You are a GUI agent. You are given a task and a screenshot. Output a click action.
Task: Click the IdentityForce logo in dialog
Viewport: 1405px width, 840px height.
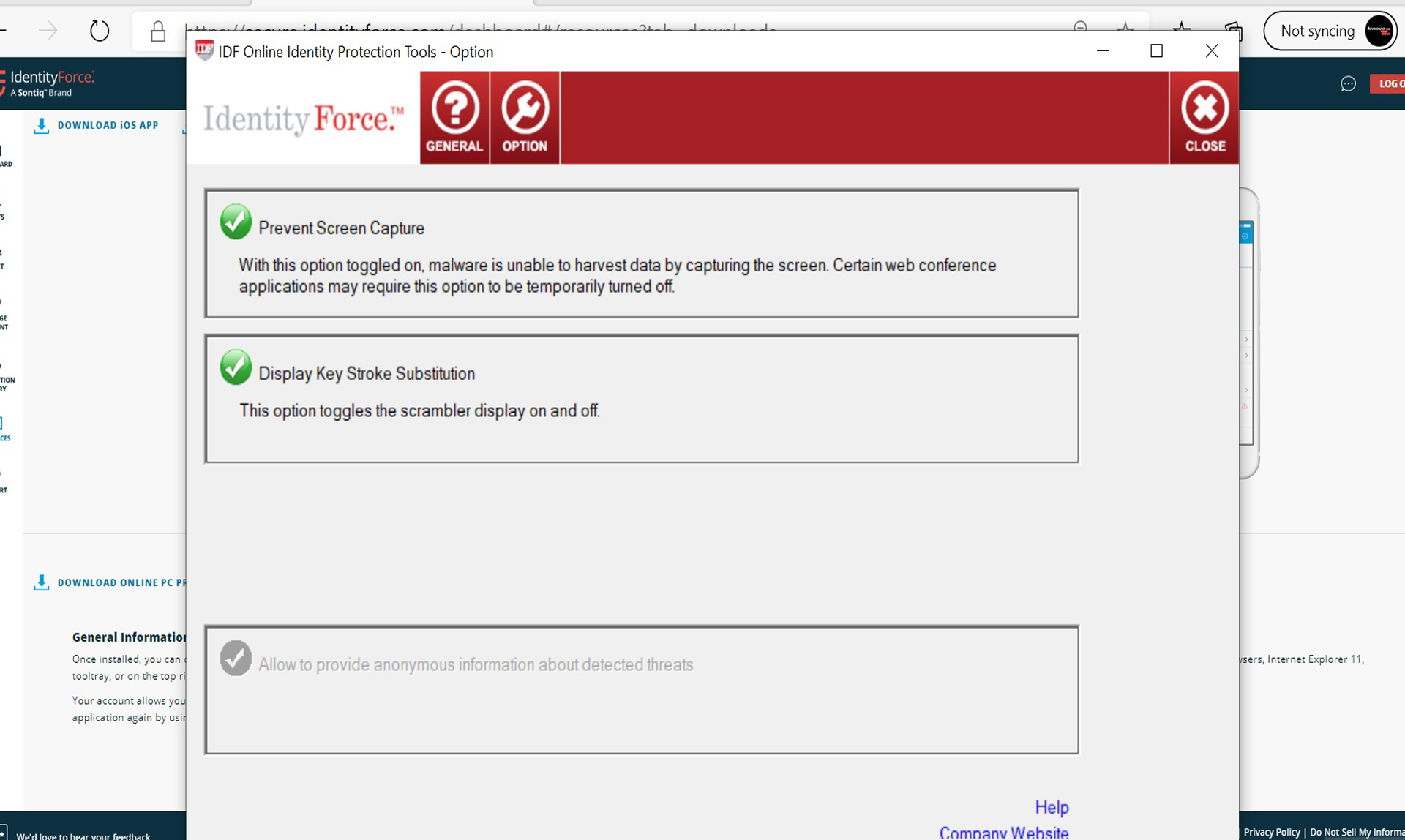pos(303,119)
